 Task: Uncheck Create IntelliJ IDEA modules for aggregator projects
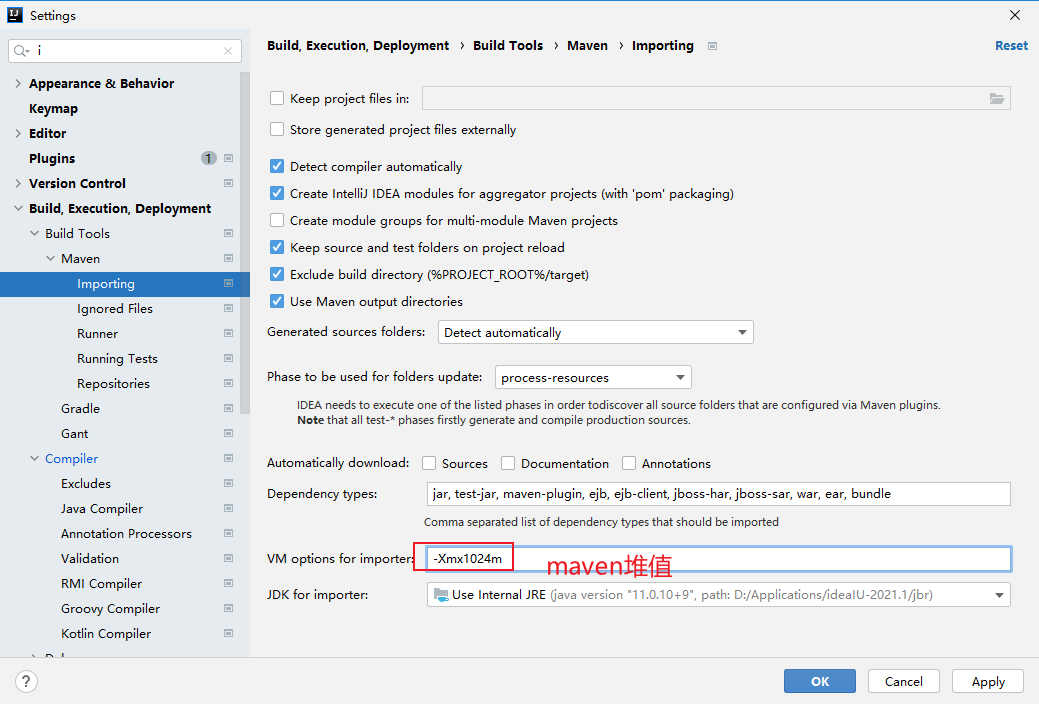coord(277,194)
